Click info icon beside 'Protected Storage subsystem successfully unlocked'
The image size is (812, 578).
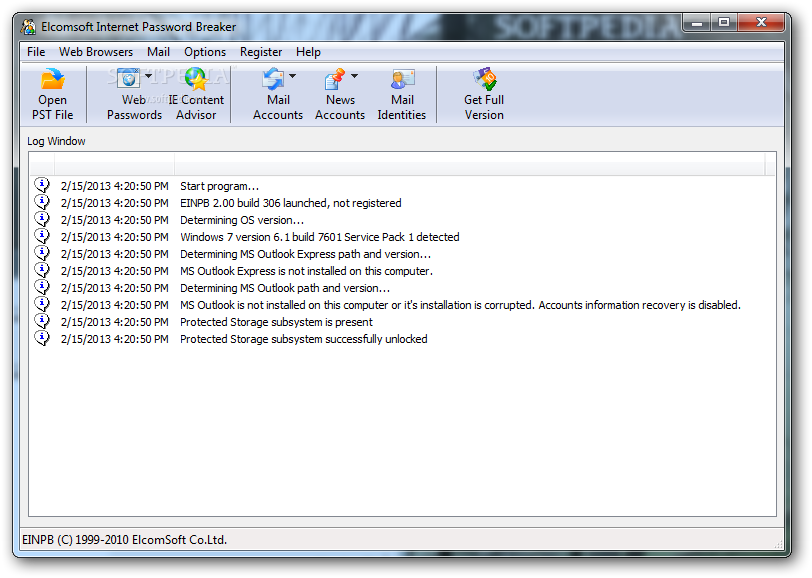pyautogui.click(x=42, y=339)
